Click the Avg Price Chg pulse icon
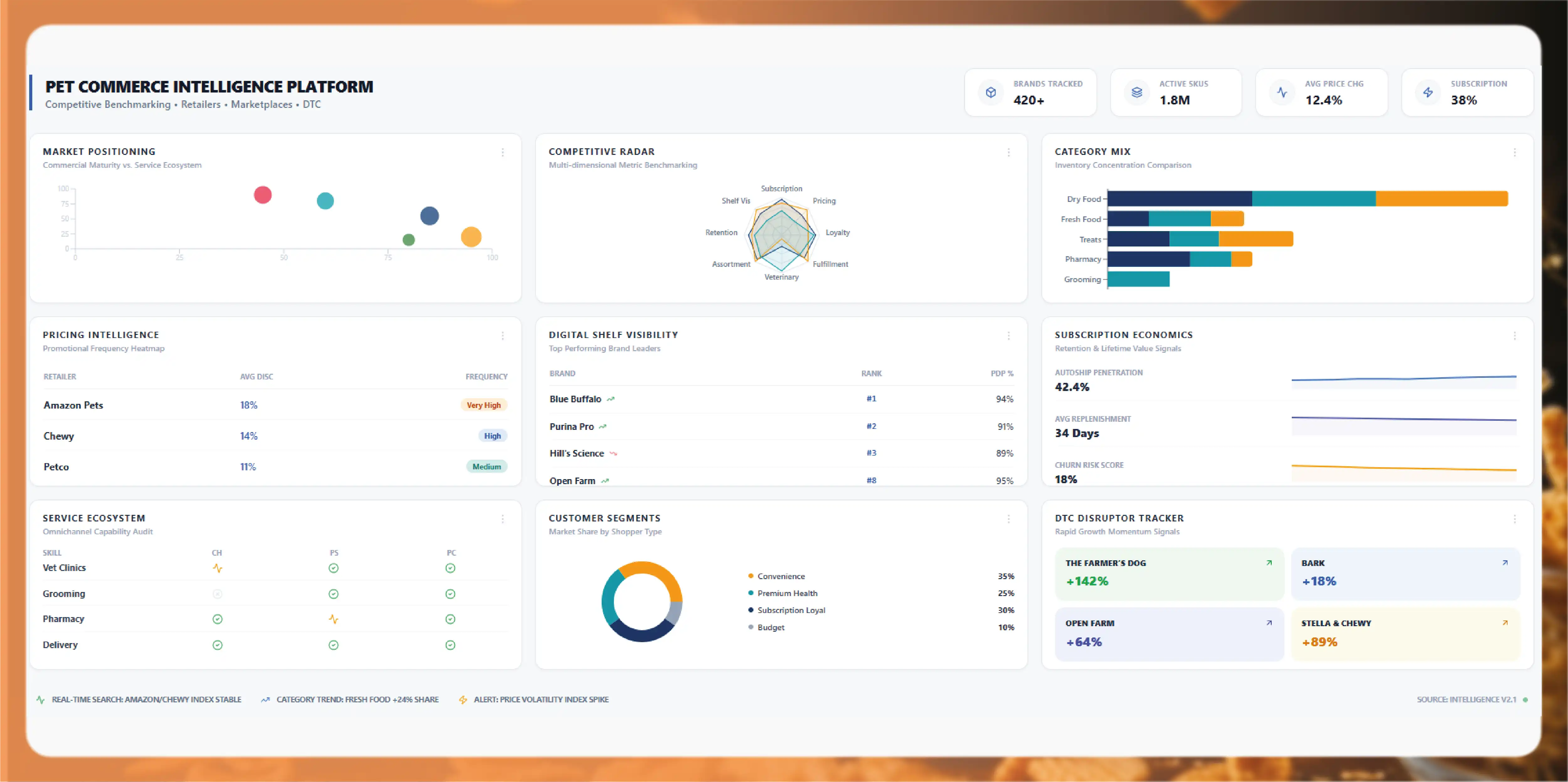This screenshot has height=782, width=1568. [1282, 92]
